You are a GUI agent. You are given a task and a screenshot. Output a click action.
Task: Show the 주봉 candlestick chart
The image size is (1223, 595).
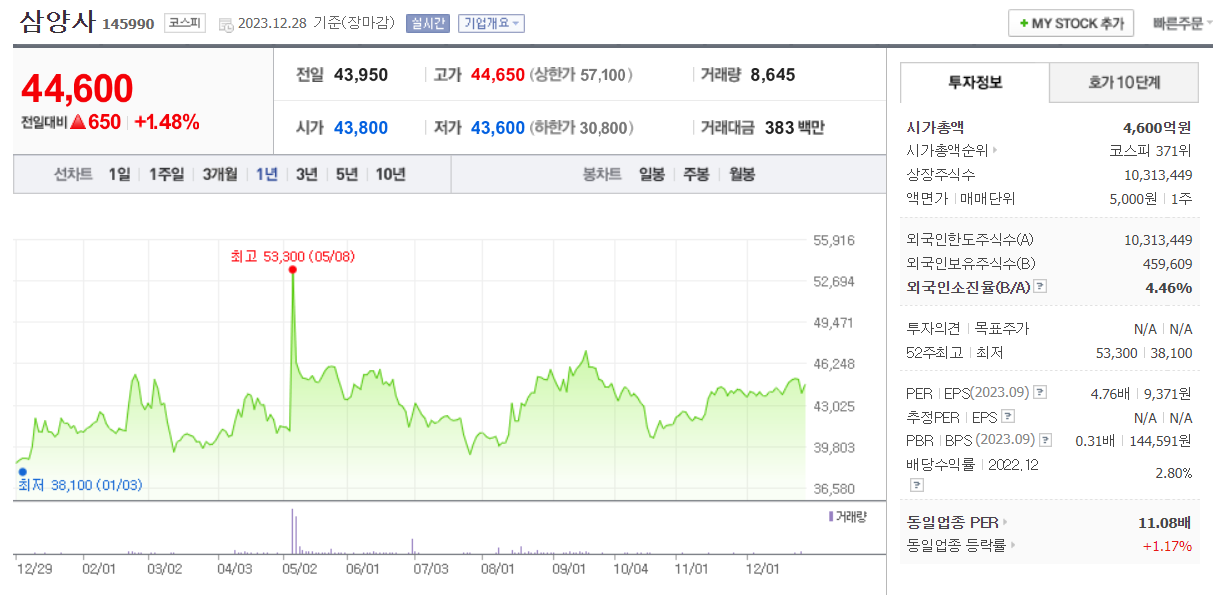pyautogui.click(x=696, y=174)
